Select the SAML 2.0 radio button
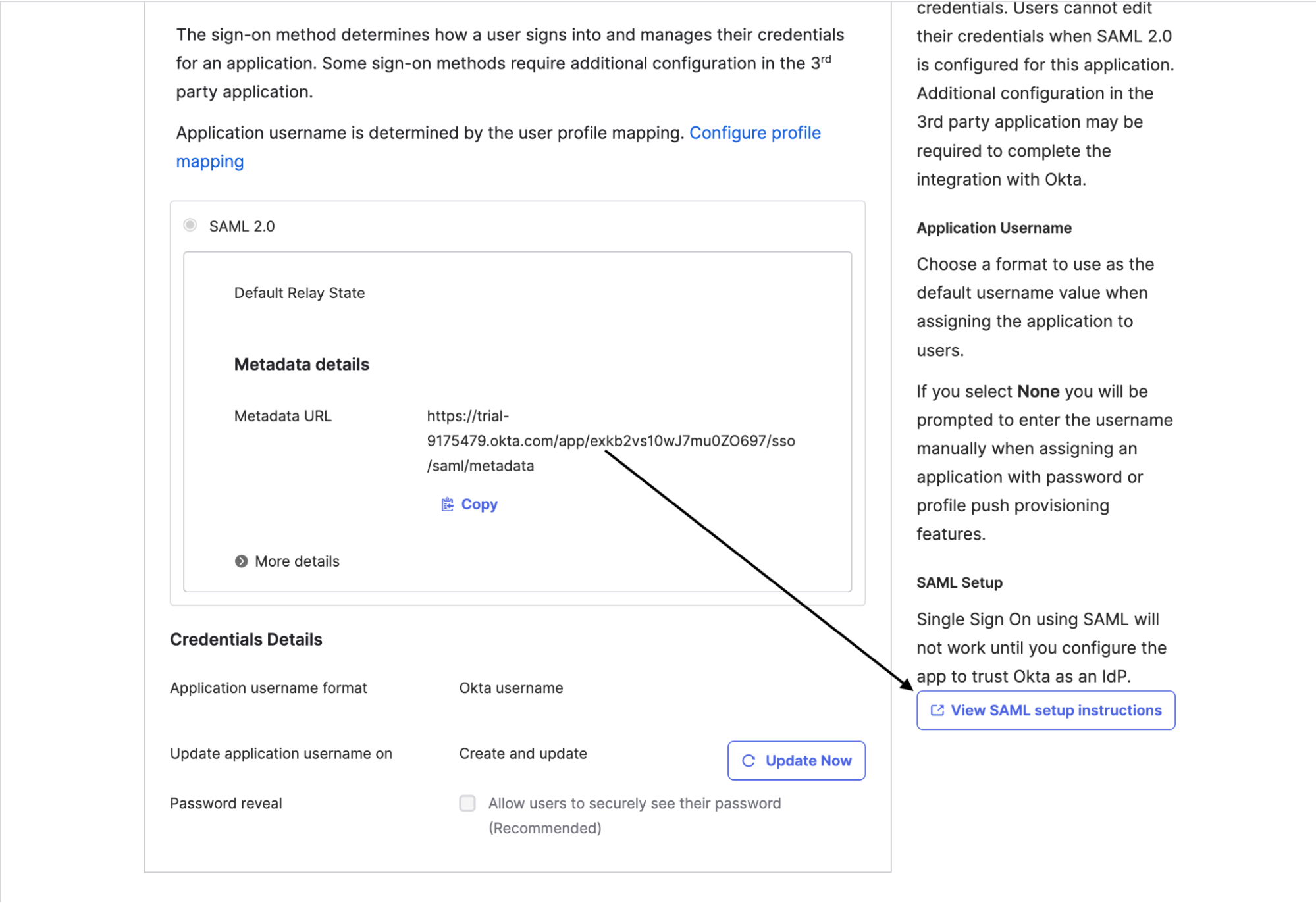 [190, 225]
